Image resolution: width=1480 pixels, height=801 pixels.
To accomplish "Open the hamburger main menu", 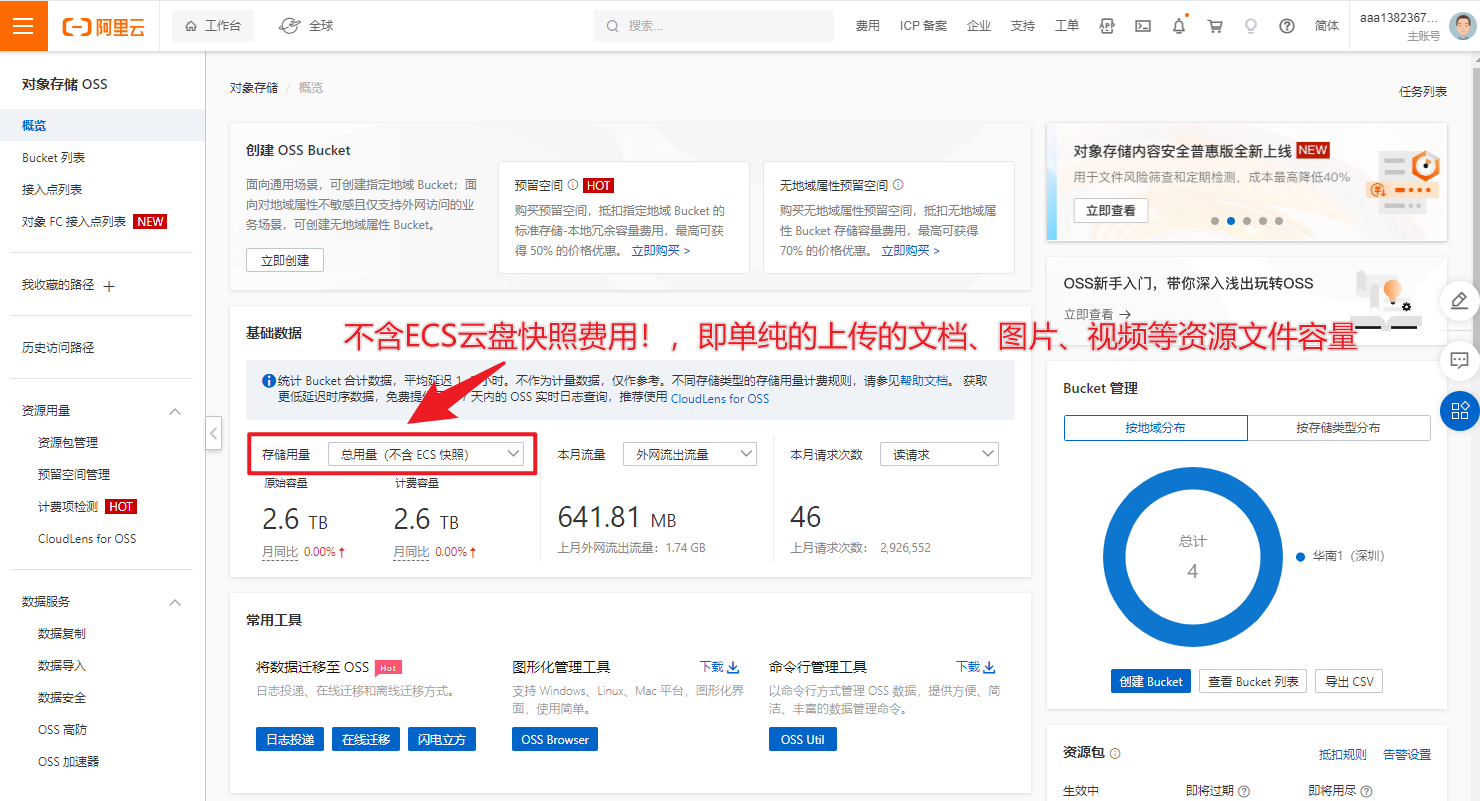I will coord(23,26).
